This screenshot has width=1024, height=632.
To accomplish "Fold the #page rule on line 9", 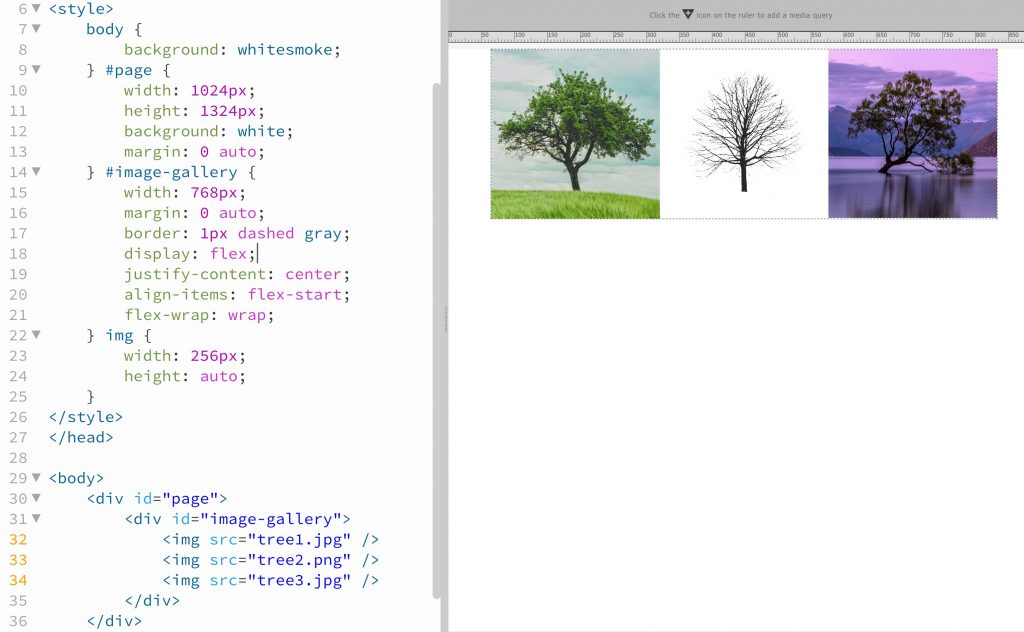I will [x=37, y=69].
